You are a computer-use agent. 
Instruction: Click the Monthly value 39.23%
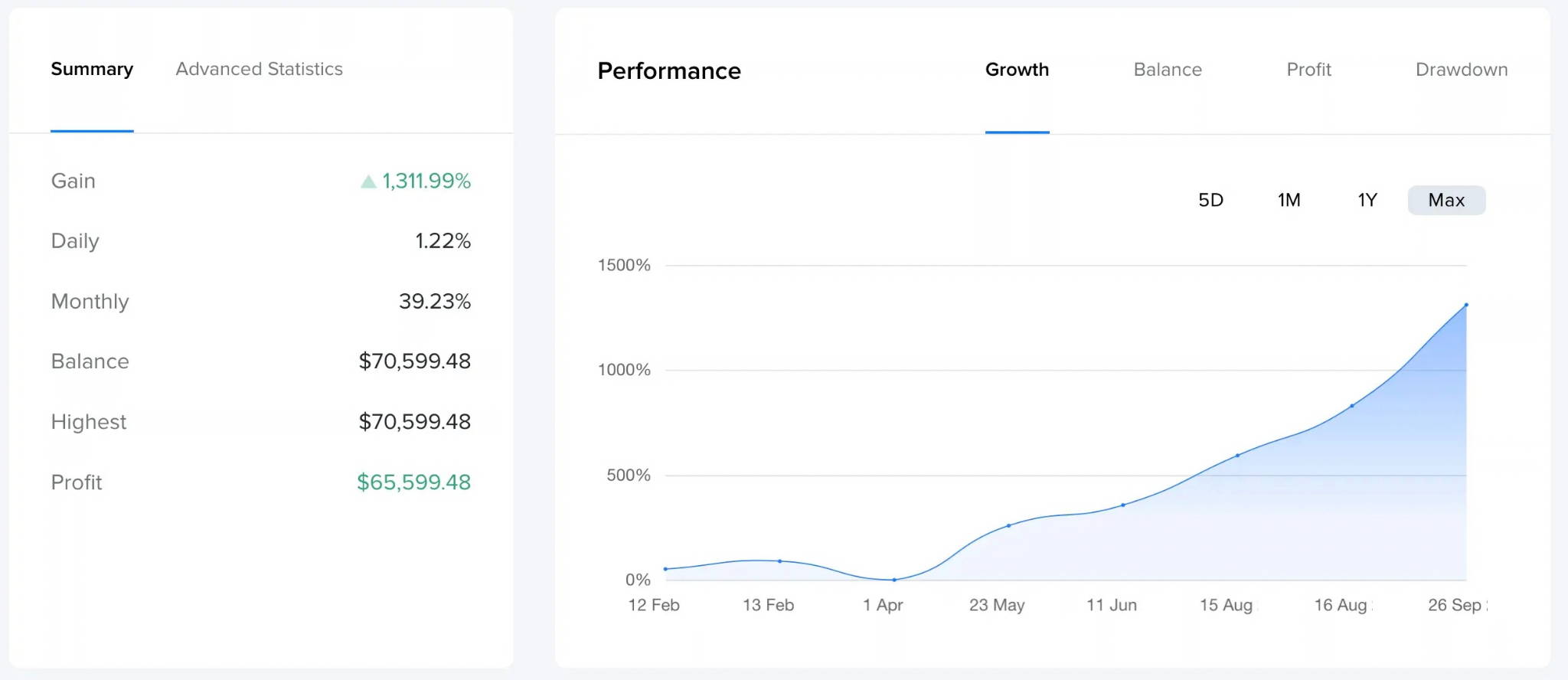coord(434,301)
